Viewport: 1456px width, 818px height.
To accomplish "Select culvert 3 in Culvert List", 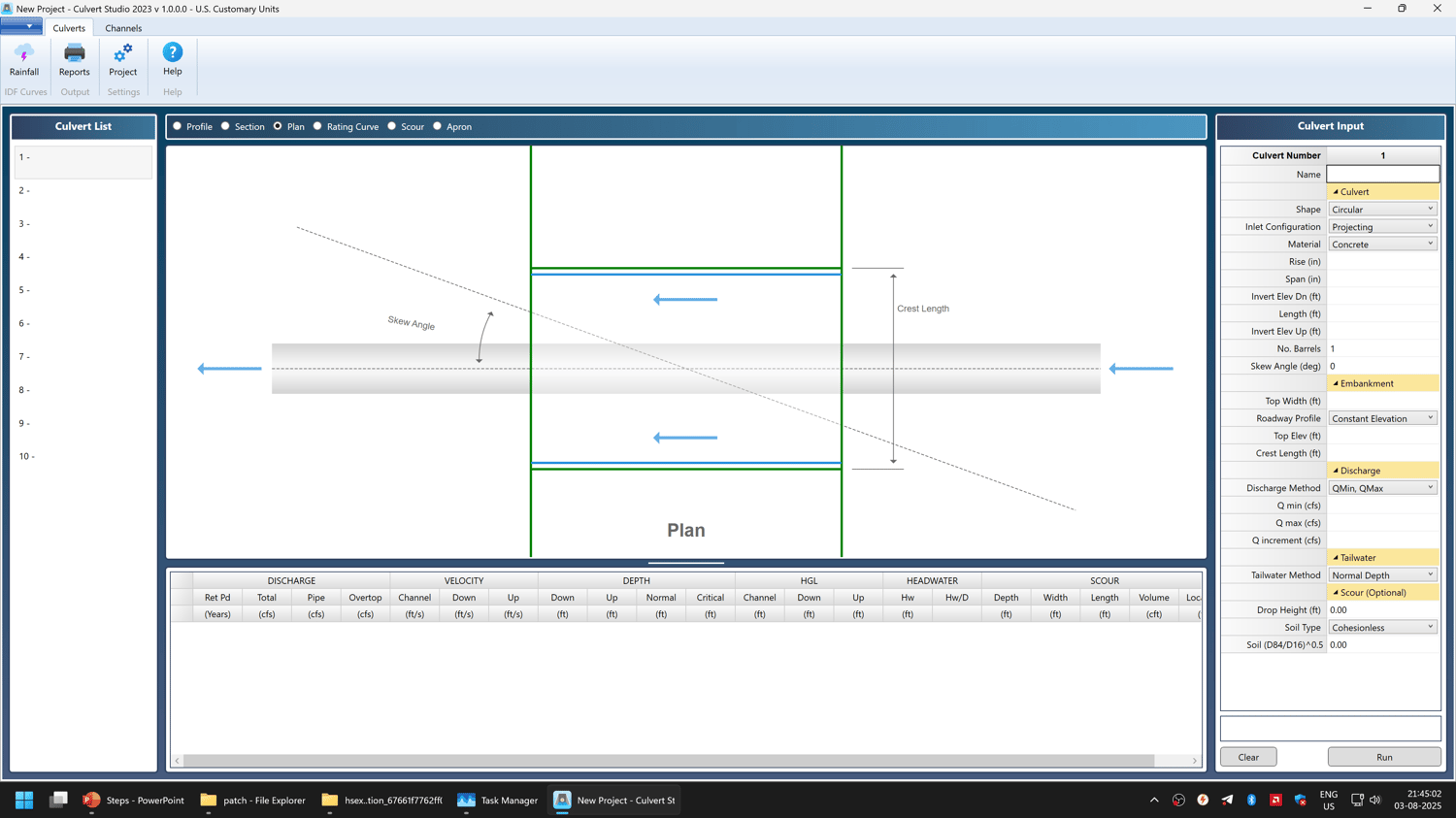I will point(83,224).
